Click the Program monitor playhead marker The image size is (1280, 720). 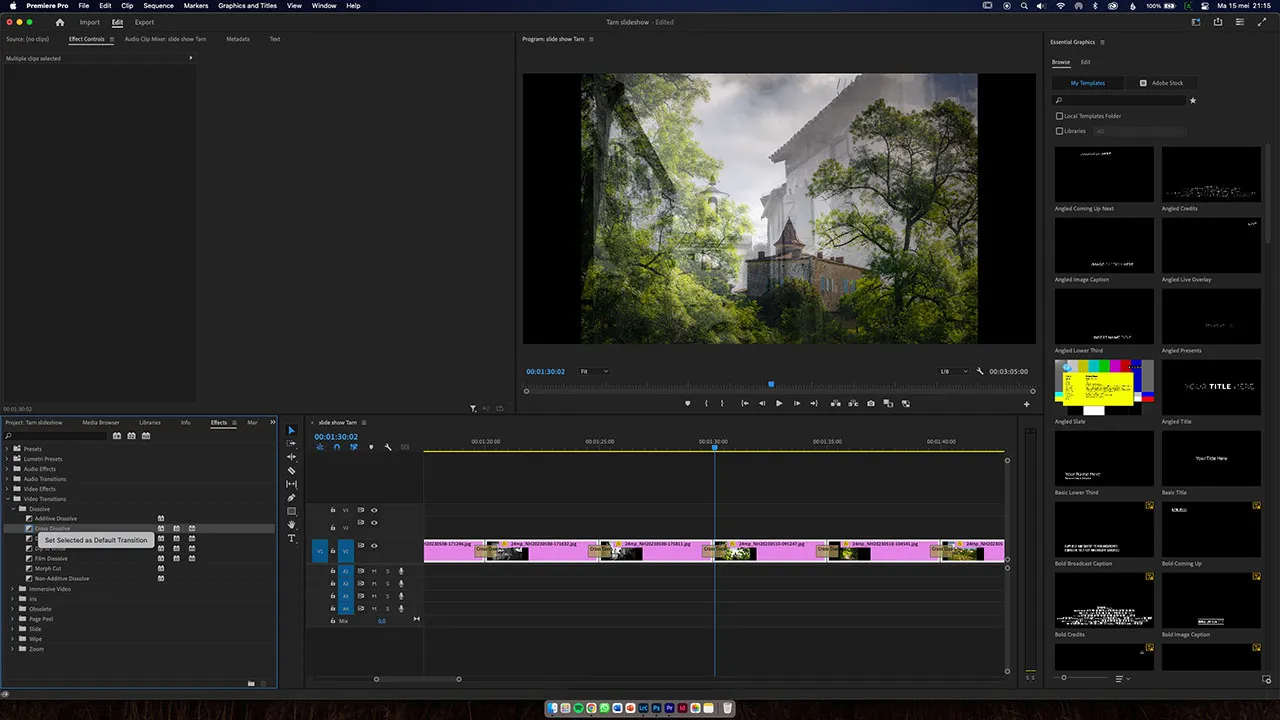click(771, 384)
